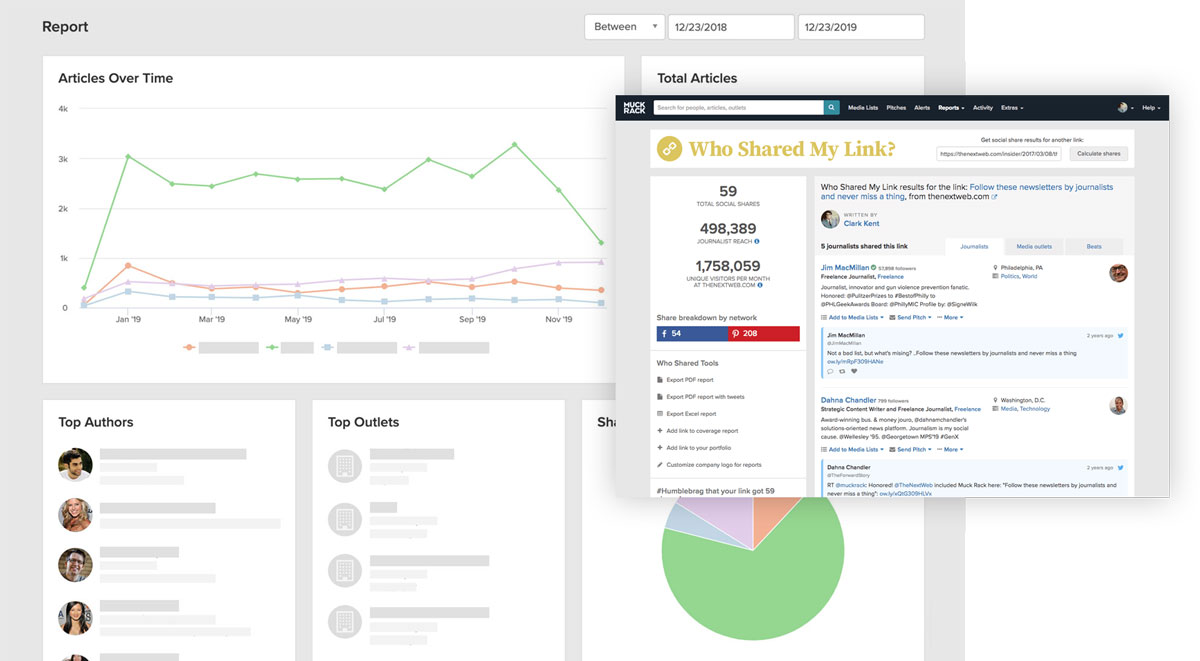
Task: Open the Between date range dropdown
Action: (624, 27)
